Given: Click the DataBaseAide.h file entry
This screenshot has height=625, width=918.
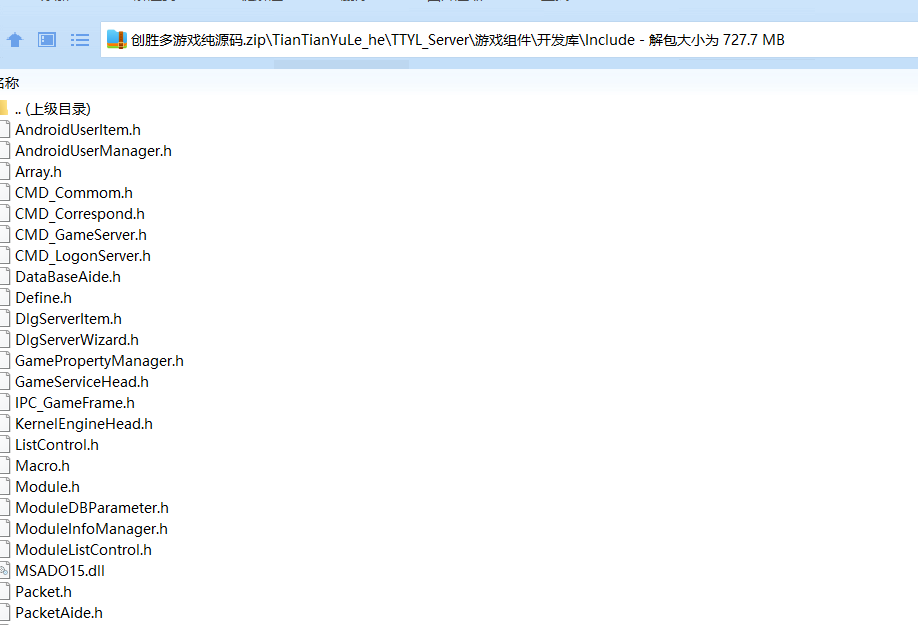Looking at the screenshot, I should point(67,277).
